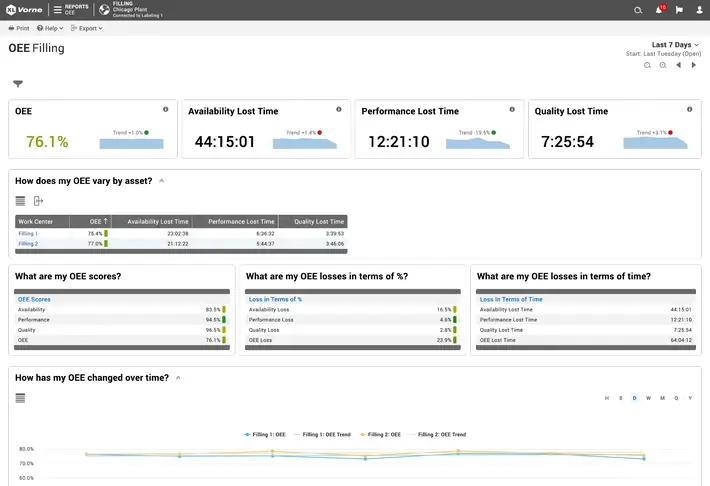This screenshot has width=710, height=486.
Task: Go to previous time period arrow
Action: coord(678,65)
